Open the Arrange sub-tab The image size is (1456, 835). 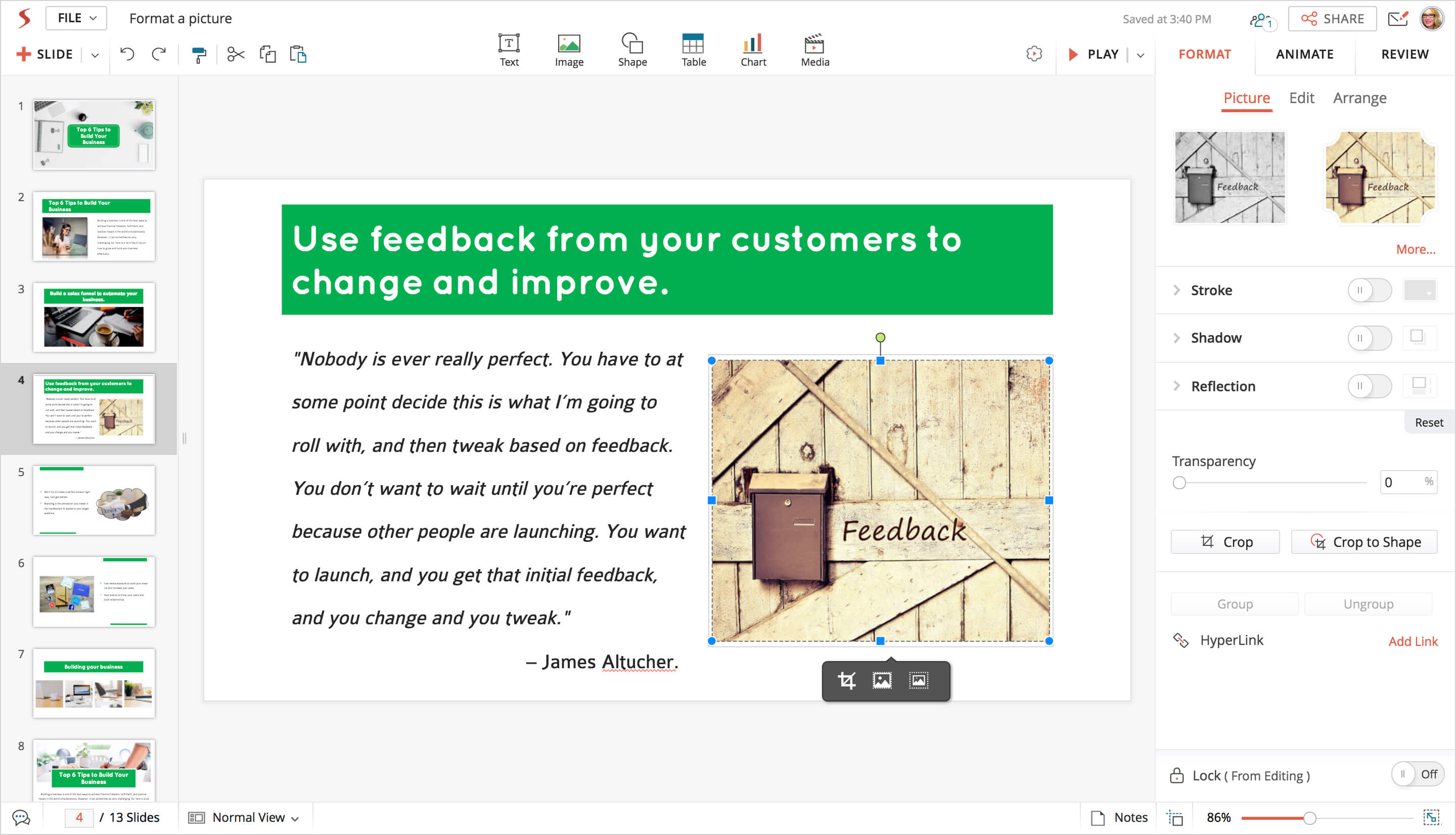point(1359,98)
